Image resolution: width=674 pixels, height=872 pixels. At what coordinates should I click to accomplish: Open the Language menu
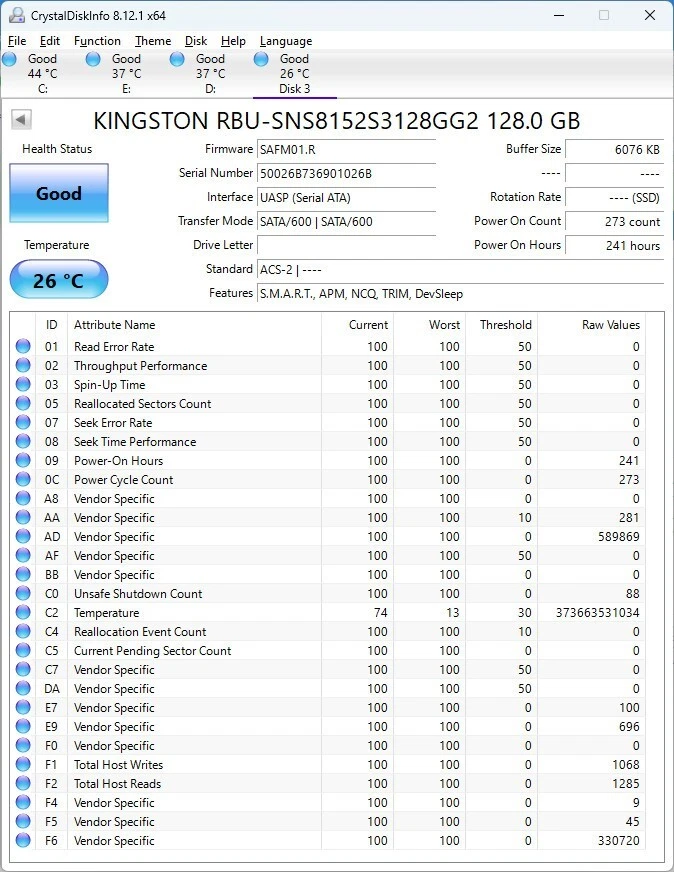286,41
